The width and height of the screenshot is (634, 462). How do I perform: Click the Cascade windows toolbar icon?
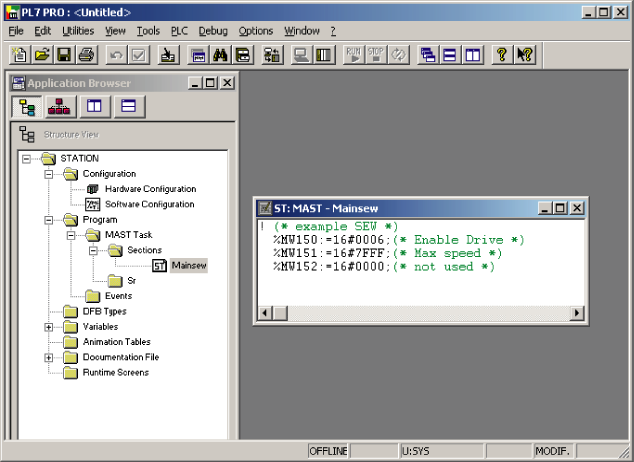pos(428,55)
